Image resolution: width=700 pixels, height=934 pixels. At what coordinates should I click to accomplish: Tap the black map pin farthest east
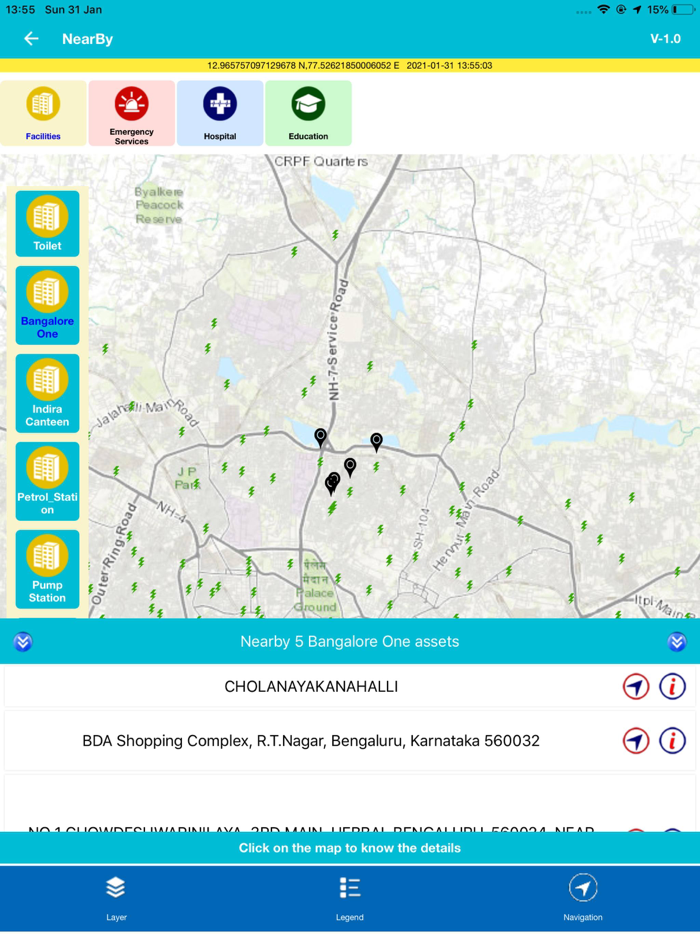376,441
